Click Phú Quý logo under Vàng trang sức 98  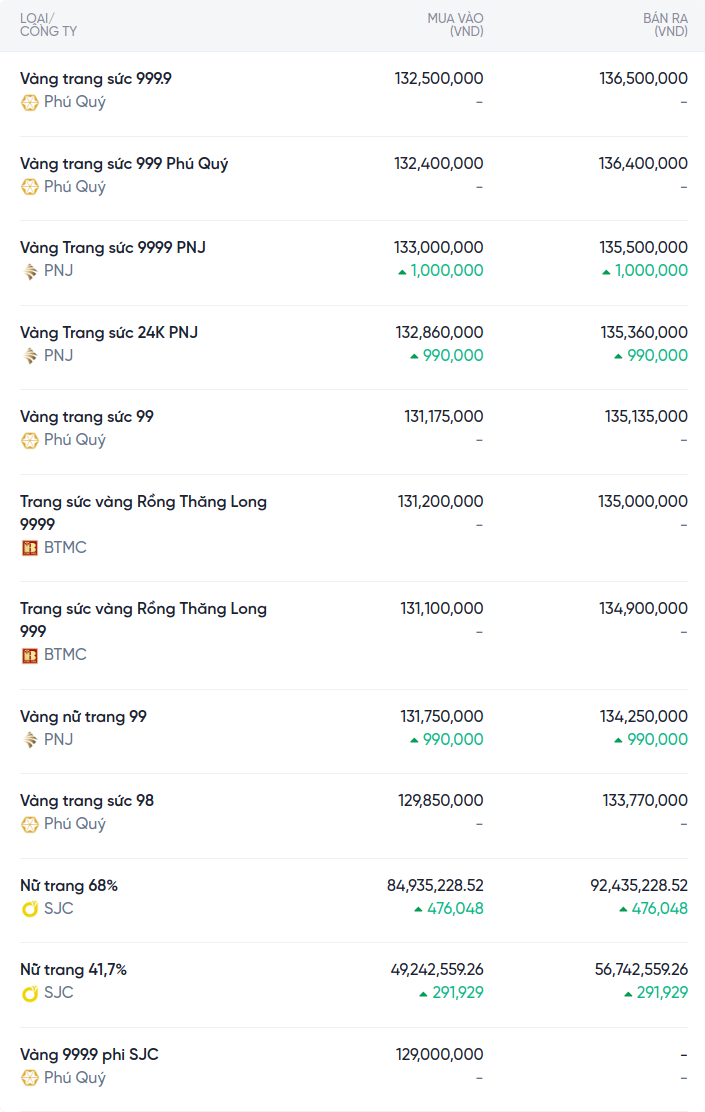pos(30,824)
